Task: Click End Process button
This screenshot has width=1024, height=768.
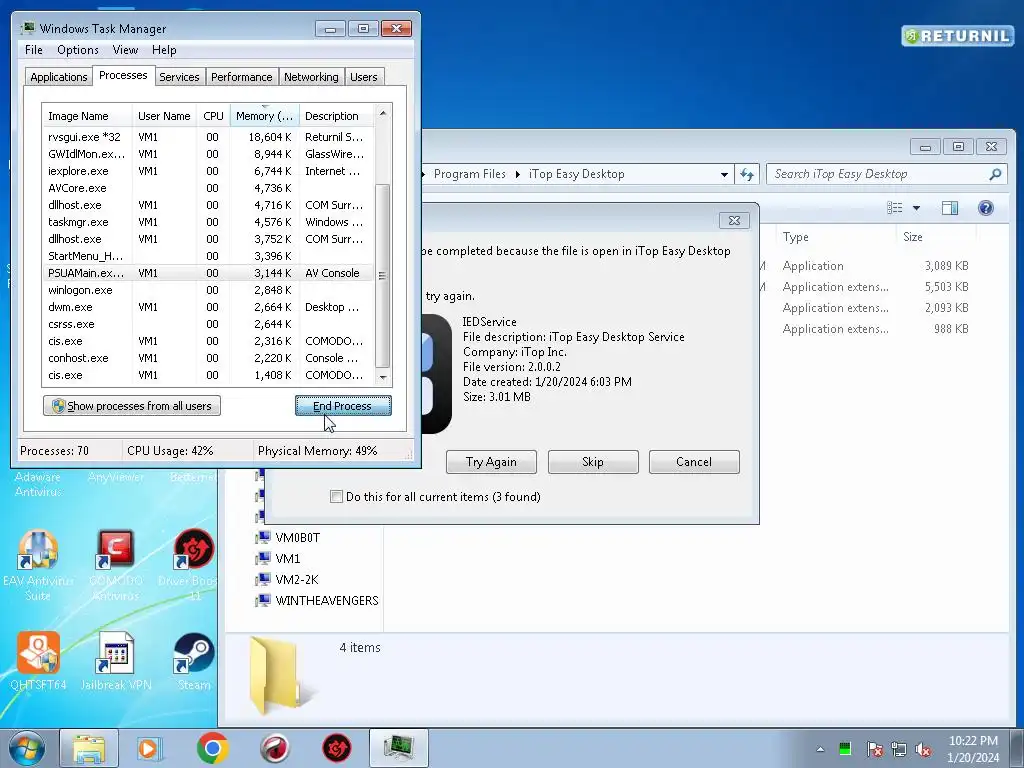Action: coord(343,406)
